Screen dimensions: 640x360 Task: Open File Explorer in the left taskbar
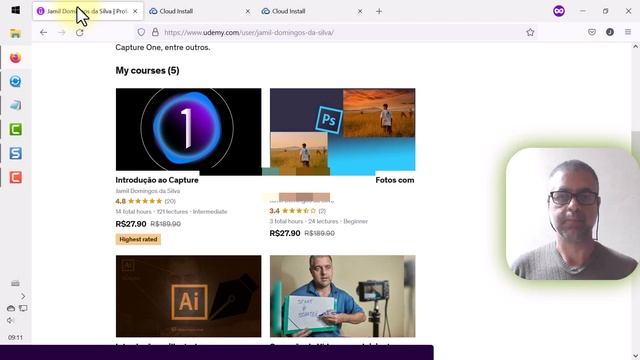16,33
